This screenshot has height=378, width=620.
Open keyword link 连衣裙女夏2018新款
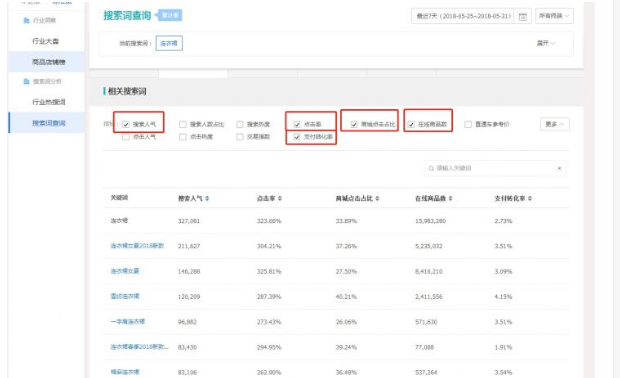tap(137, 246)
